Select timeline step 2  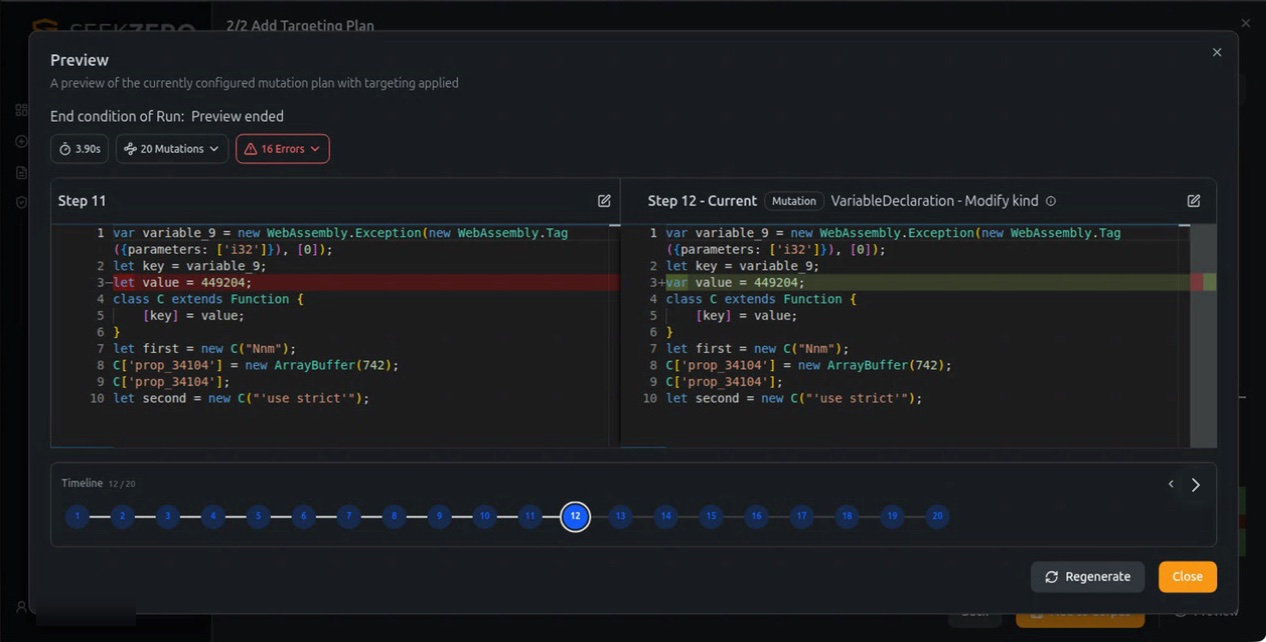click(122, 517)
